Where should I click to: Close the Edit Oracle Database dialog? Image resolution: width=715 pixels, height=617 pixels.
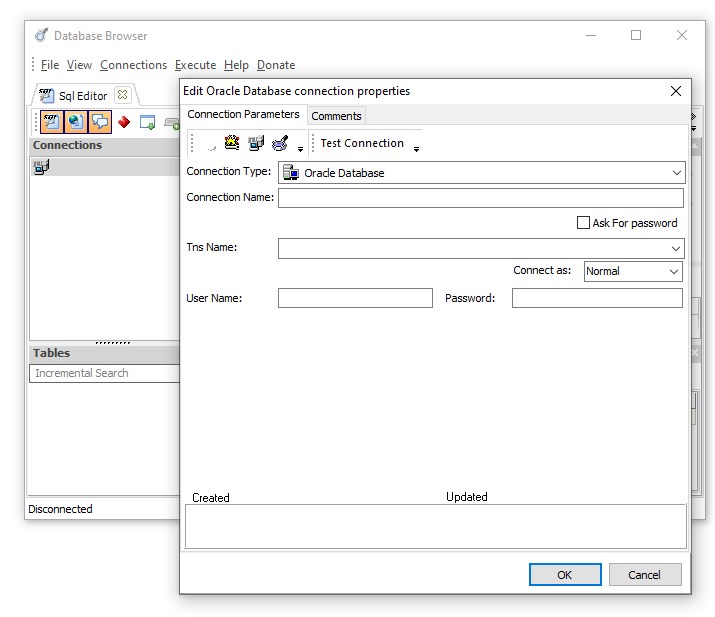pos(676,91)
